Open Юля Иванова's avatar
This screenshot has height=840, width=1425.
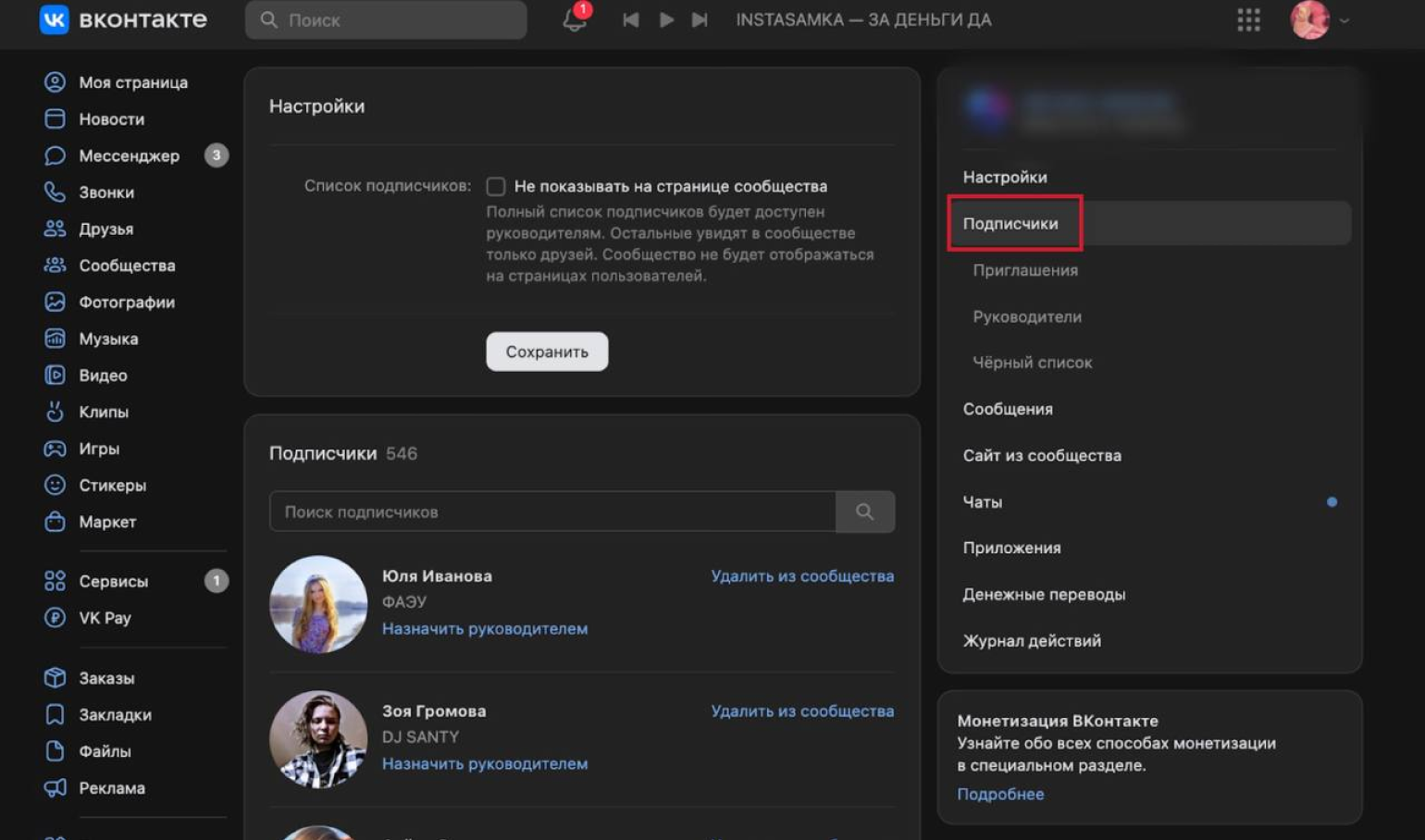pyautogui.click(x=318, y=604)
